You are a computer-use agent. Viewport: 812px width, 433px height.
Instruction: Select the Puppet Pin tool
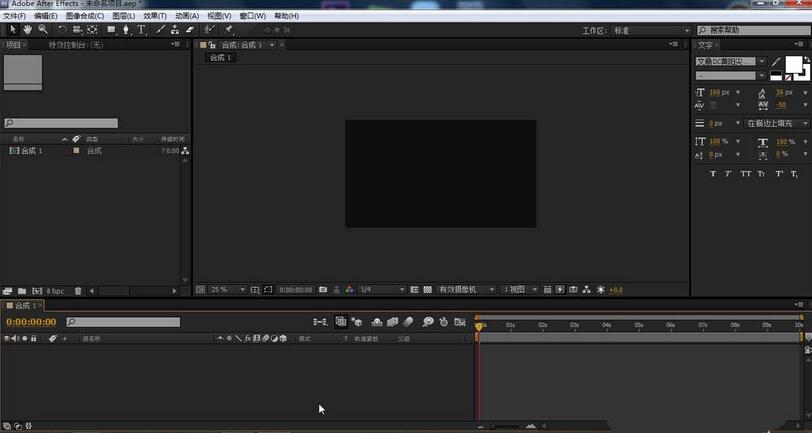click(228, 30)
